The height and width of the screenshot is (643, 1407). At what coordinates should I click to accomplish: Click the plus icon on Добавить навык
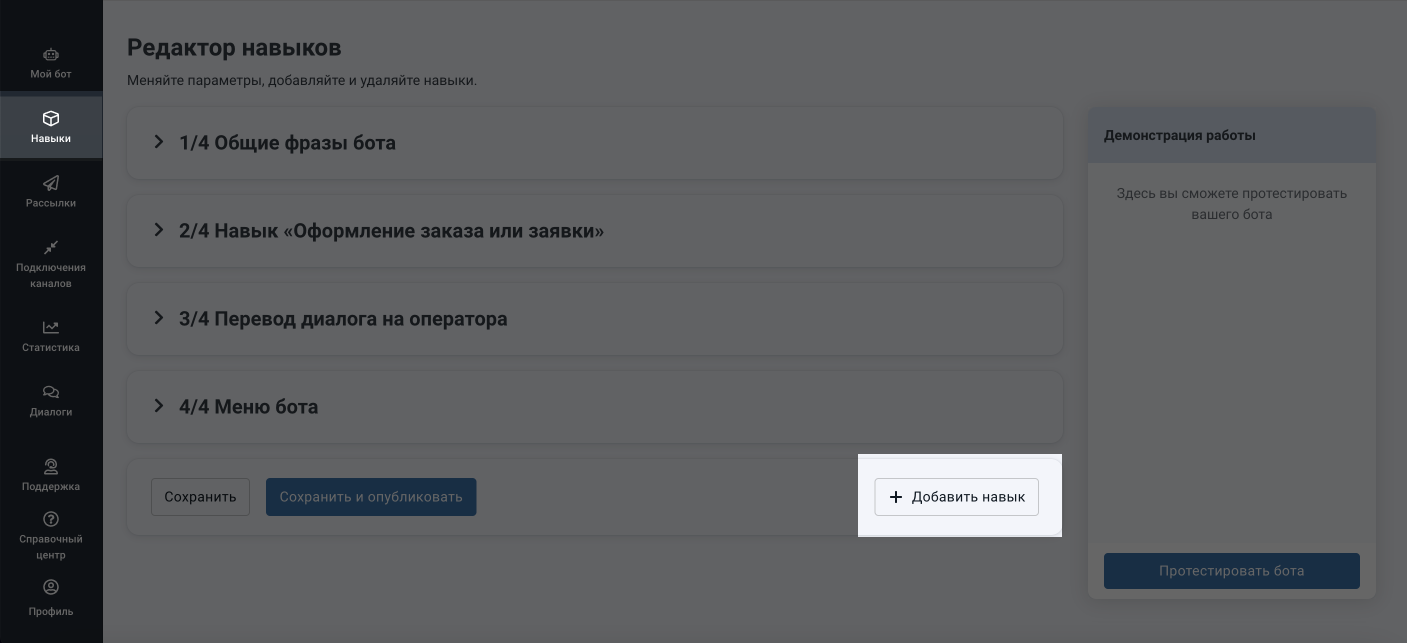pyautogui.click(x=895, y=497)
